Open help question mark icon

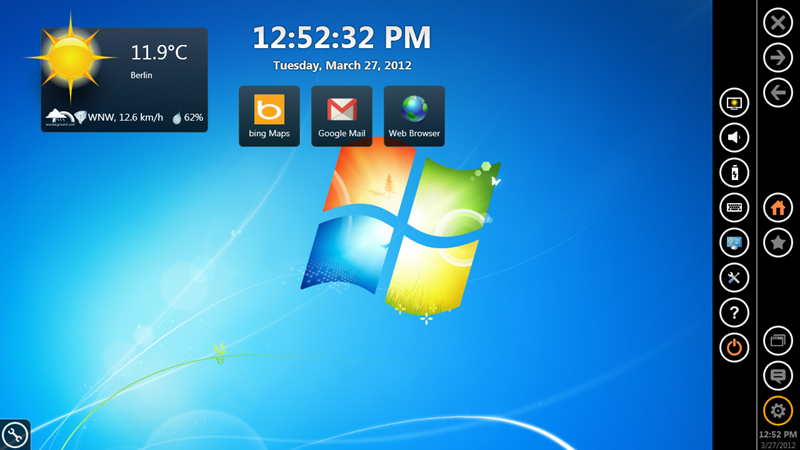(x=734, y=312)
